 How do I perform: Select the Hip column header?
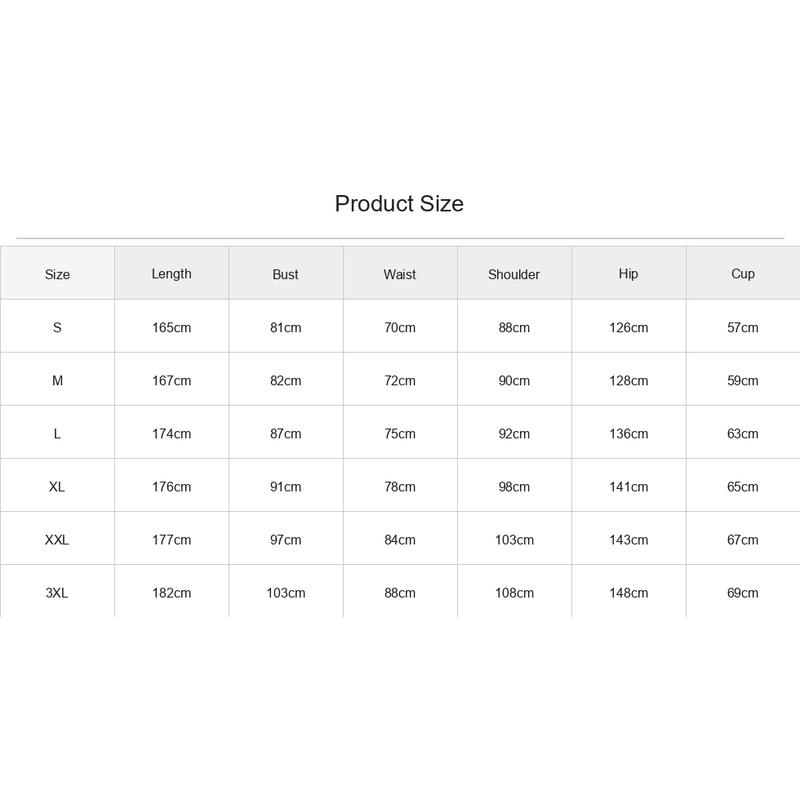[x=628, y=274]
